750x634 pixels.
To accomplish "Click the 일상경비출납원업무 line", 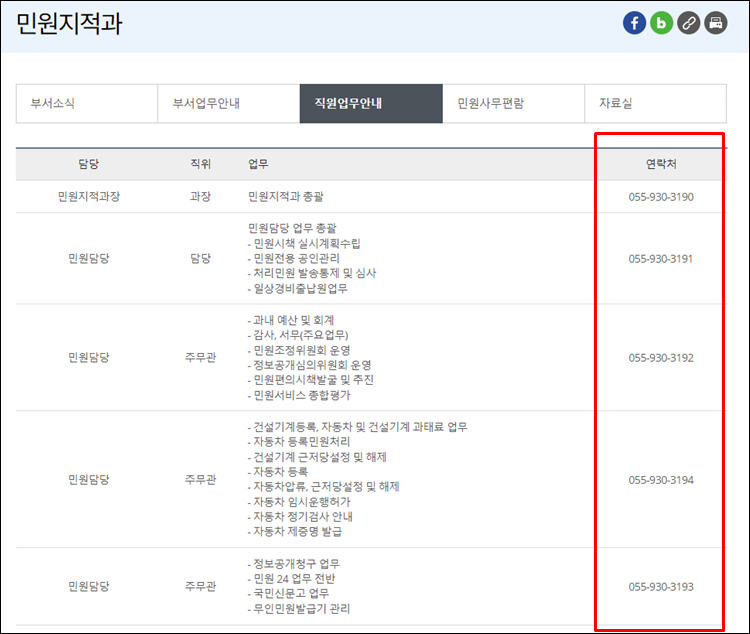I will pyautogui.click(x=298, y=289).
